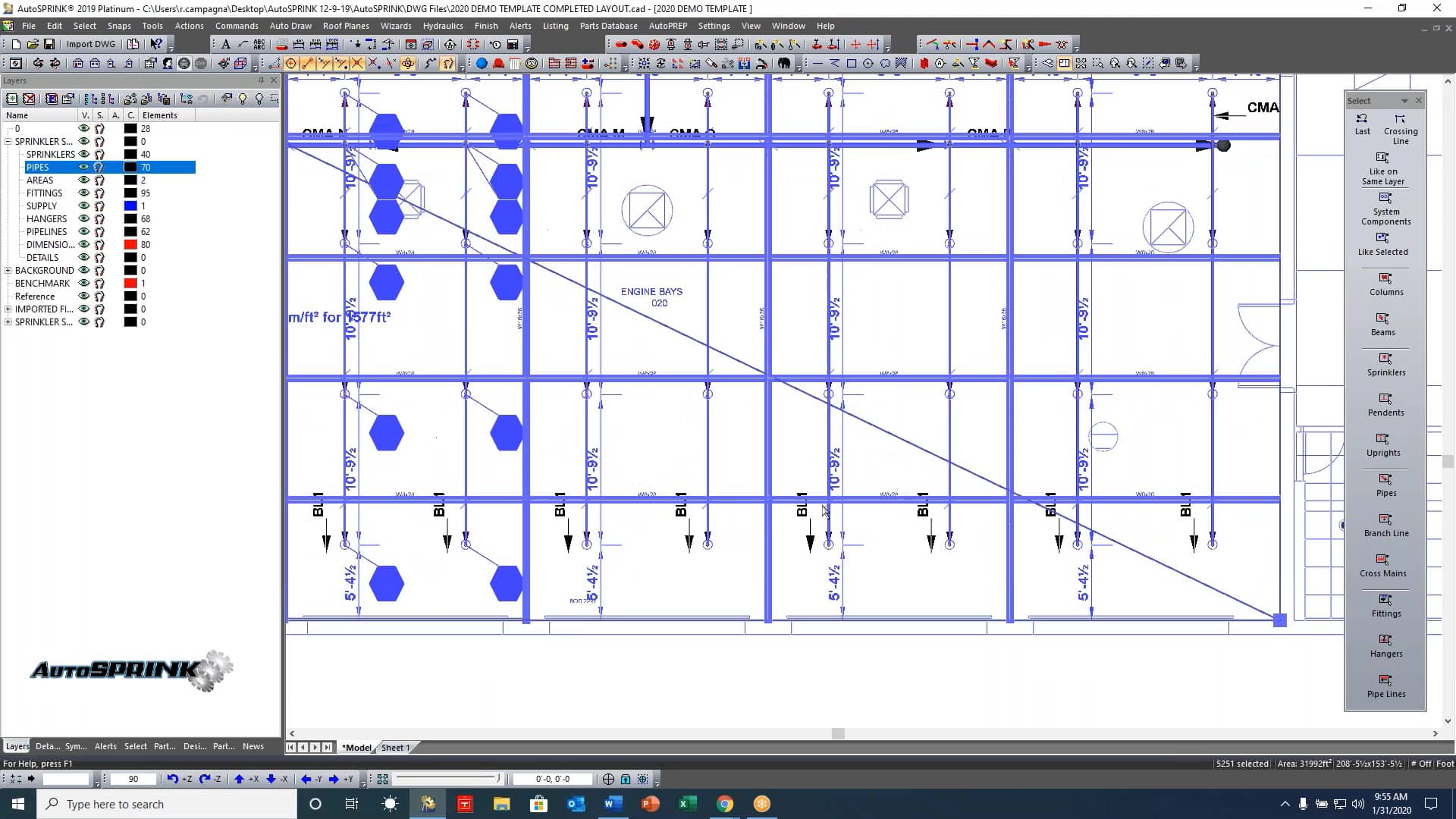Switch to the Sheet 1 tab
The width and height of the screenshot is (1456, 819).
(394, 748)
